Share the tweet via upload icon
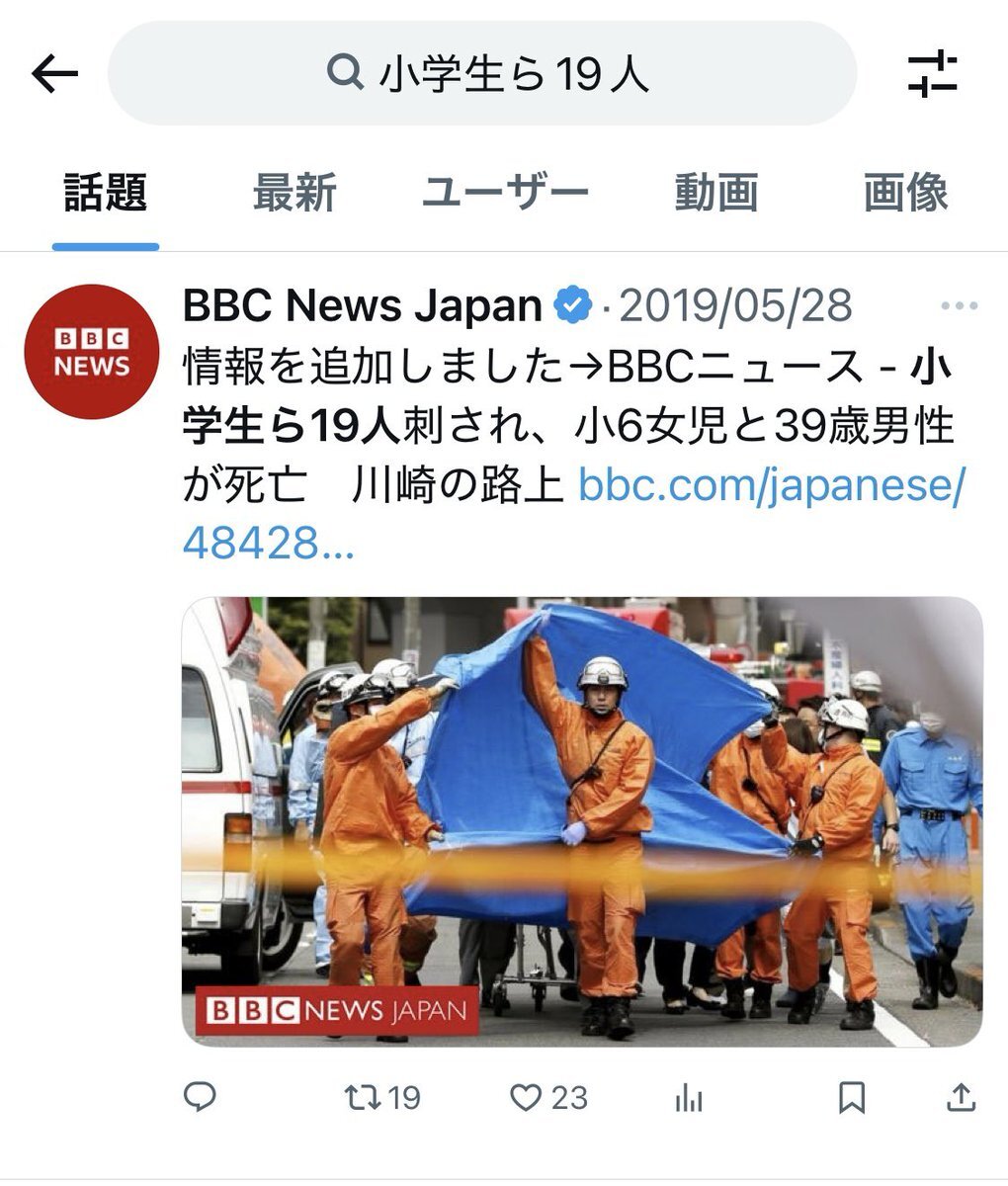The width and height of the screenshot is (1008, 1186). coord(962,1096)
